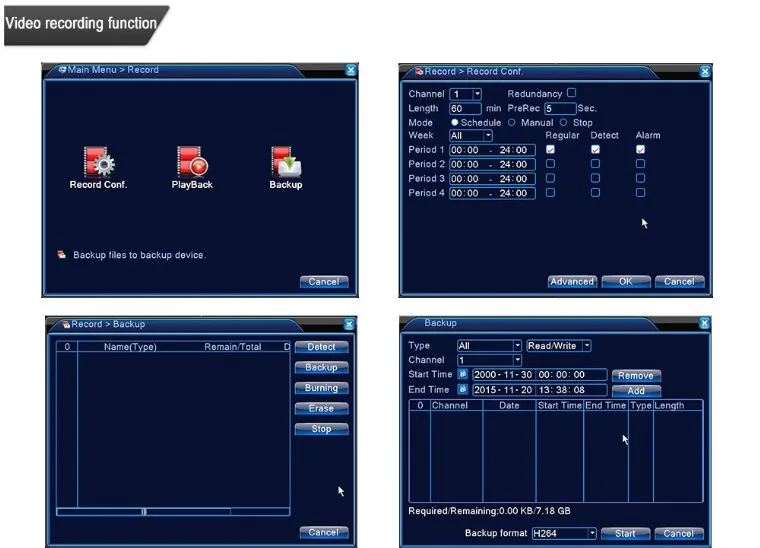
Task: Start the backup with Start button
Action: [625, 533]
